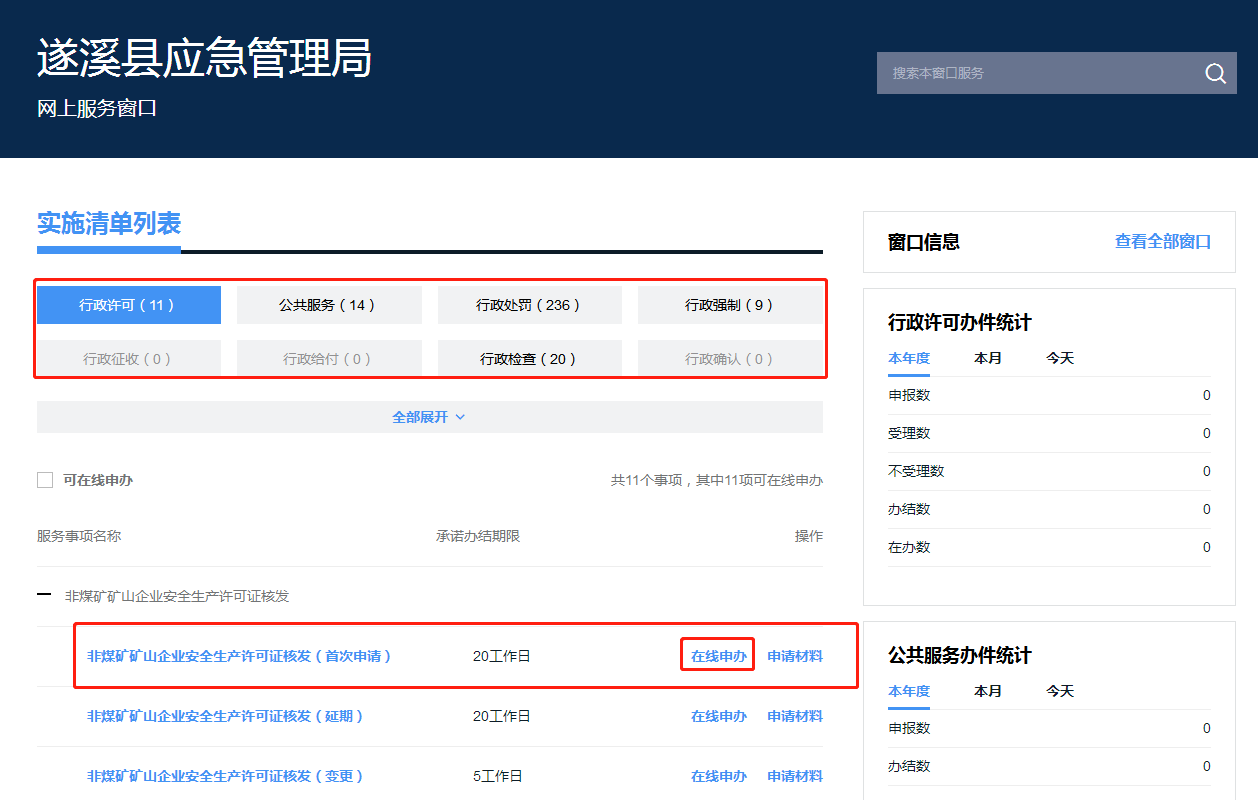Image resolution: width=1258 pixels, height=800 pixels.
Task: Expand the list with 全部展开
Action: 429,417
